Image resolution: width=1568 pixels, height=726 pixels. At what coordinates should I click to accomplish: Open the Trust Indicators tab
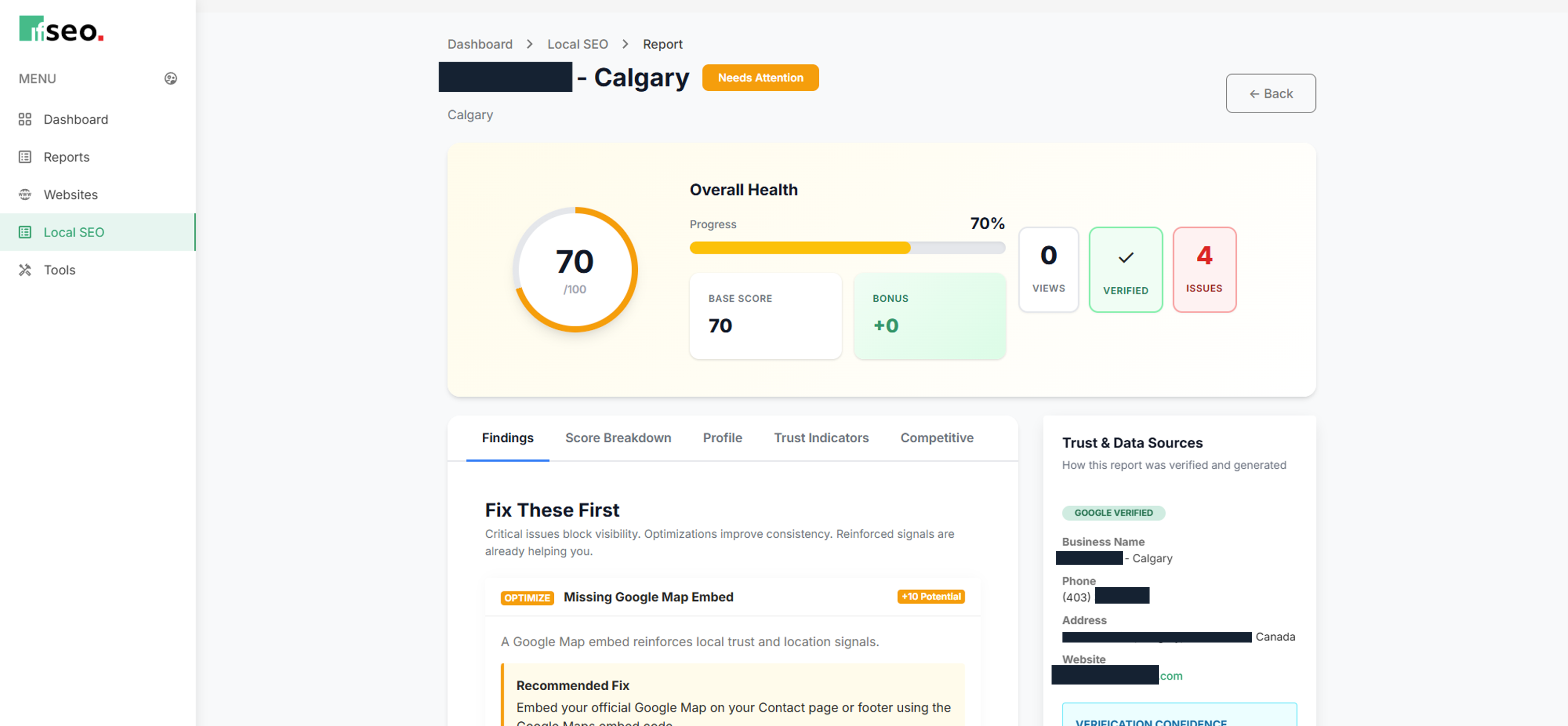822,438
